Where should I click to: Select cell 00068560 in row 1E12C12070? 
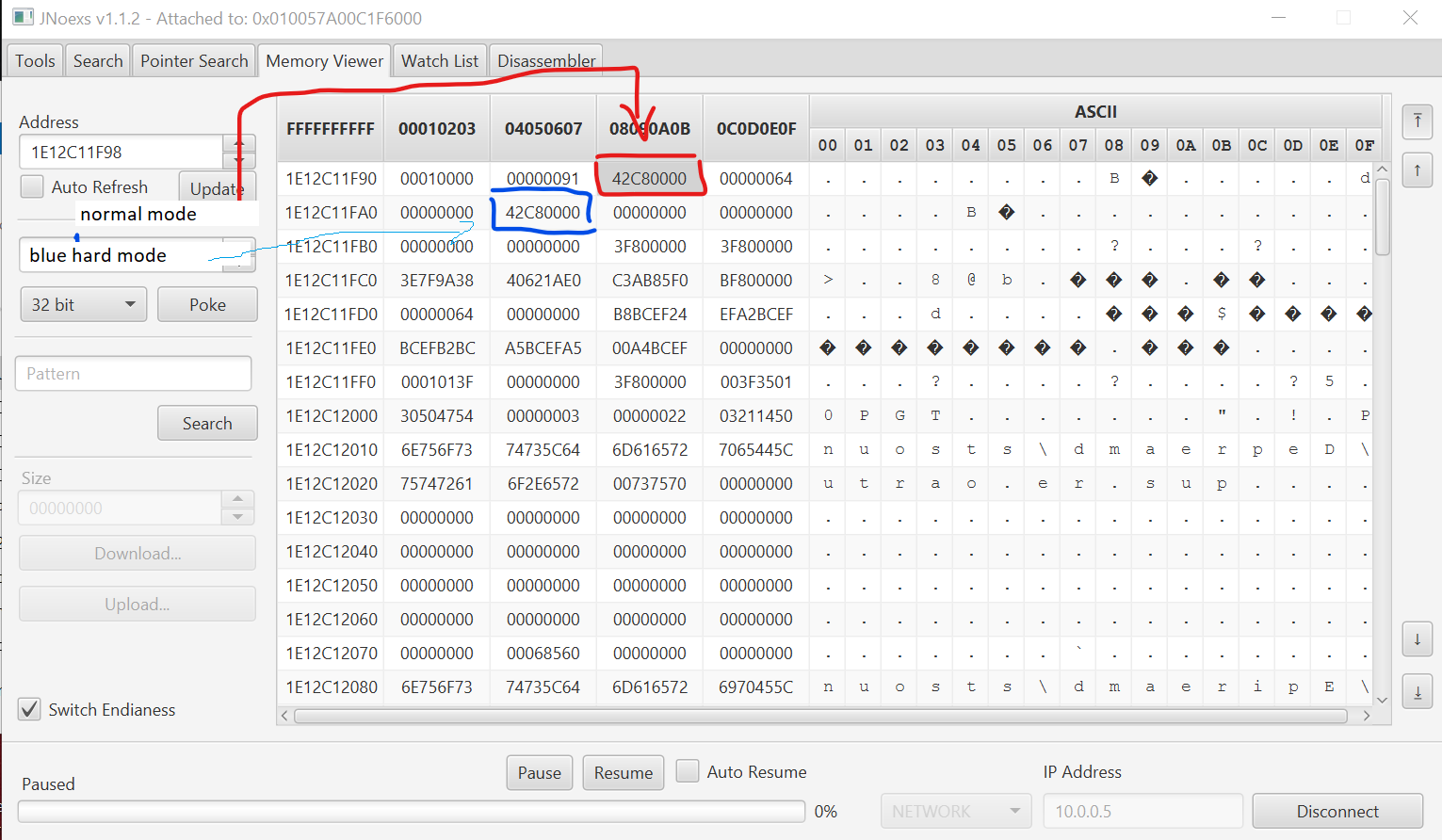[x=543, y=653]
